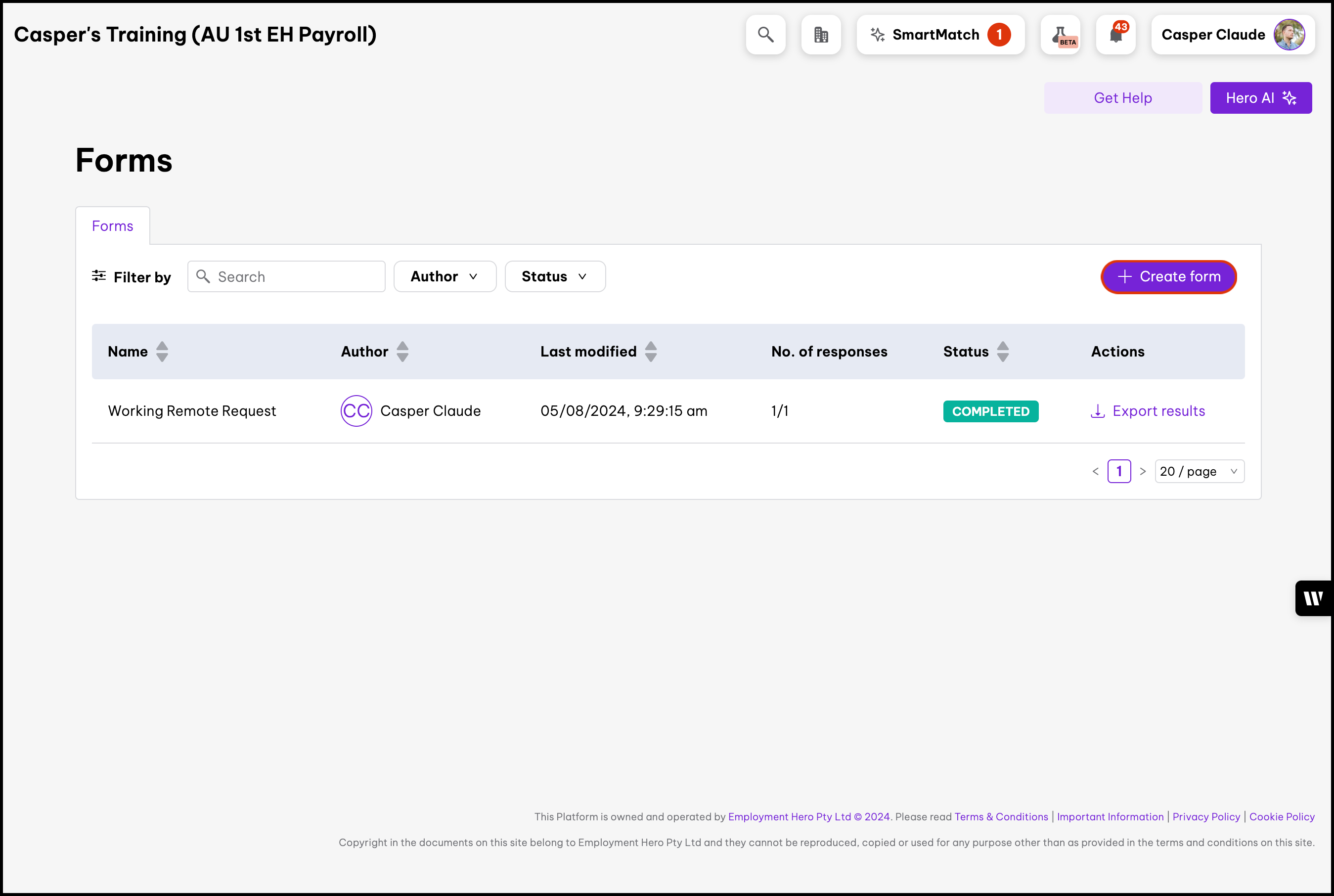Focus the Search forms input field
This screenshot has width=1334, height=896.
tap(286, 276)
